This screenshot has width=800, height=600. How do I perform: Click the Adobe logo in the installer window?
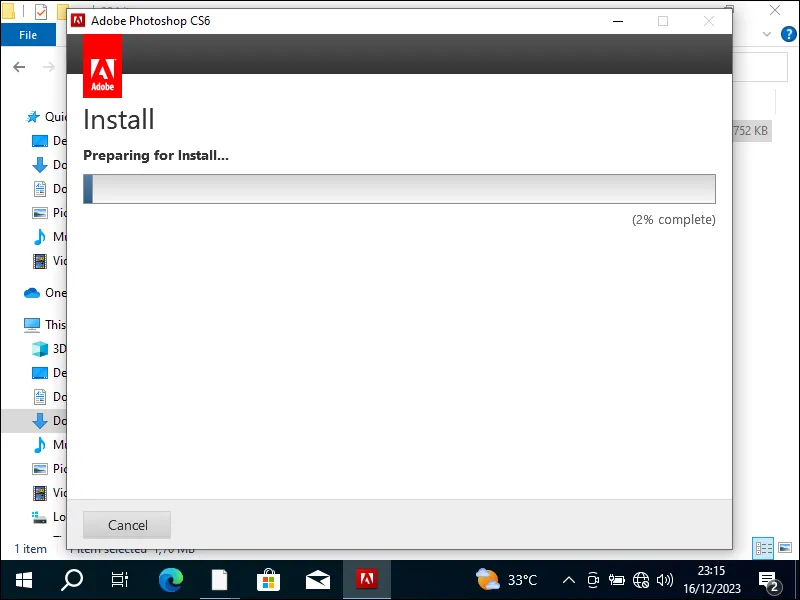[x=101, y=66]
